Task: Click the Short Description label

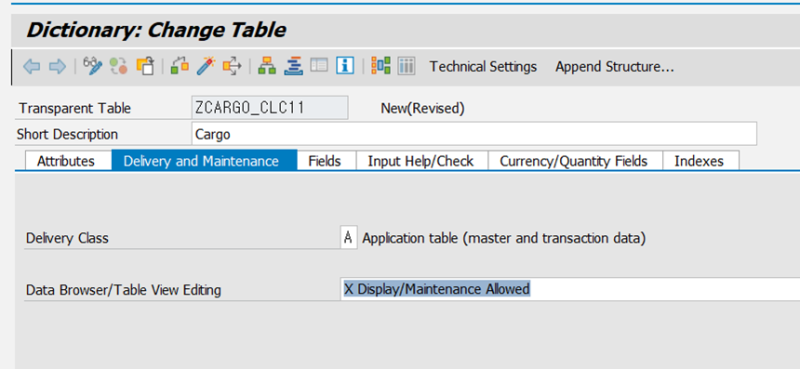Action: pos(67,134)
